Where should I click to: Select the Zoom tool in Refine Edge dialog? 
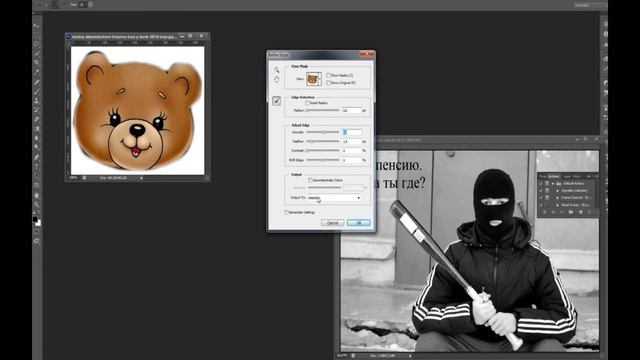click(x=276, y=70)
